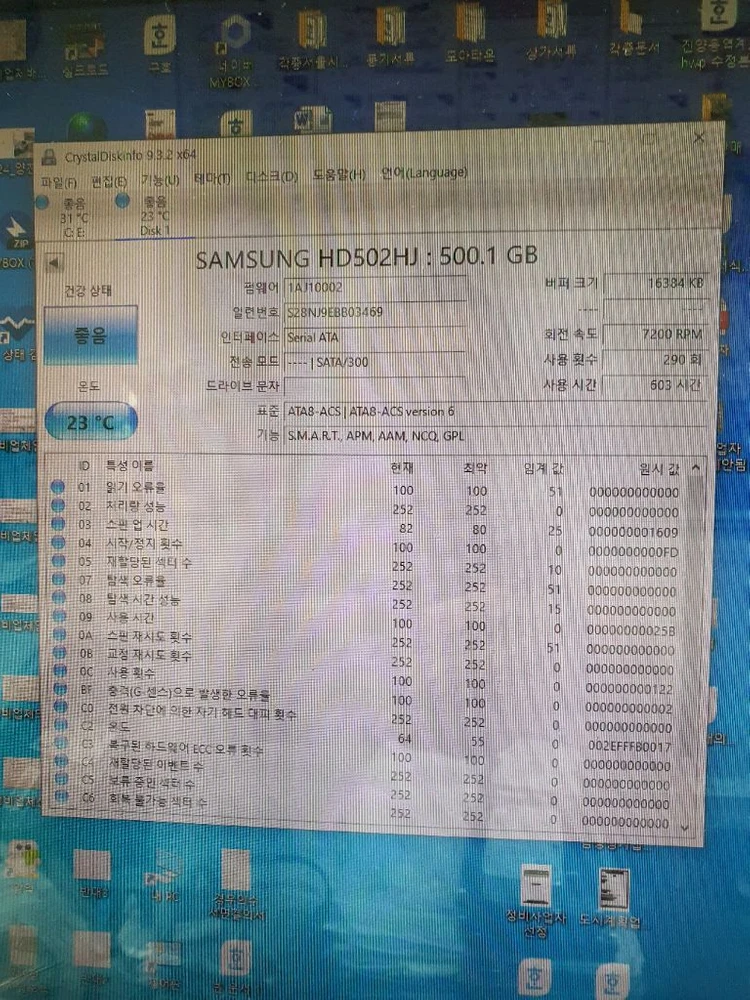The height and width of the screenshot is (1000, 750).
Task: Click the status circle for 회복 불가능 섹터 수 row
Action: pos(61,796)
